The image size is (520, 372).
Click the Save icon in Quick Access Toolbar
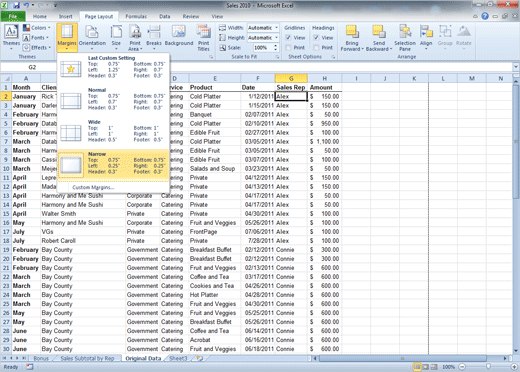click(x=16, y=5)
